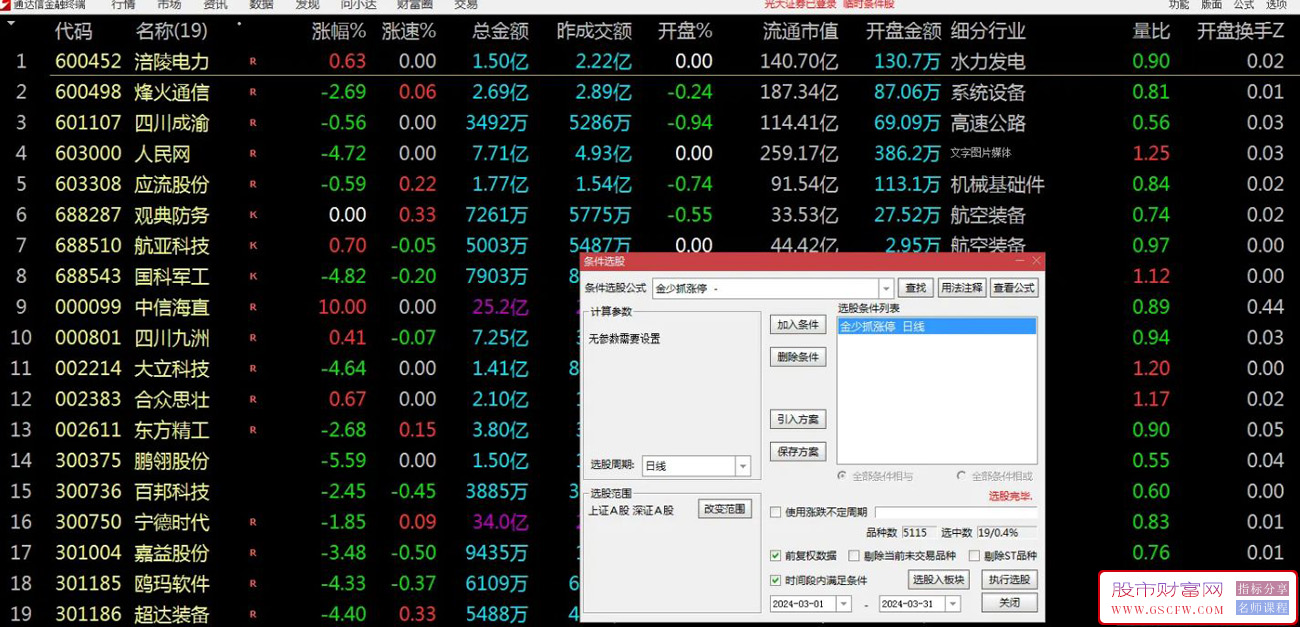Open the 公式 menu at top right
Image resolution: width=1300 pixels, height=627 pixels.
pos(1244,4)
